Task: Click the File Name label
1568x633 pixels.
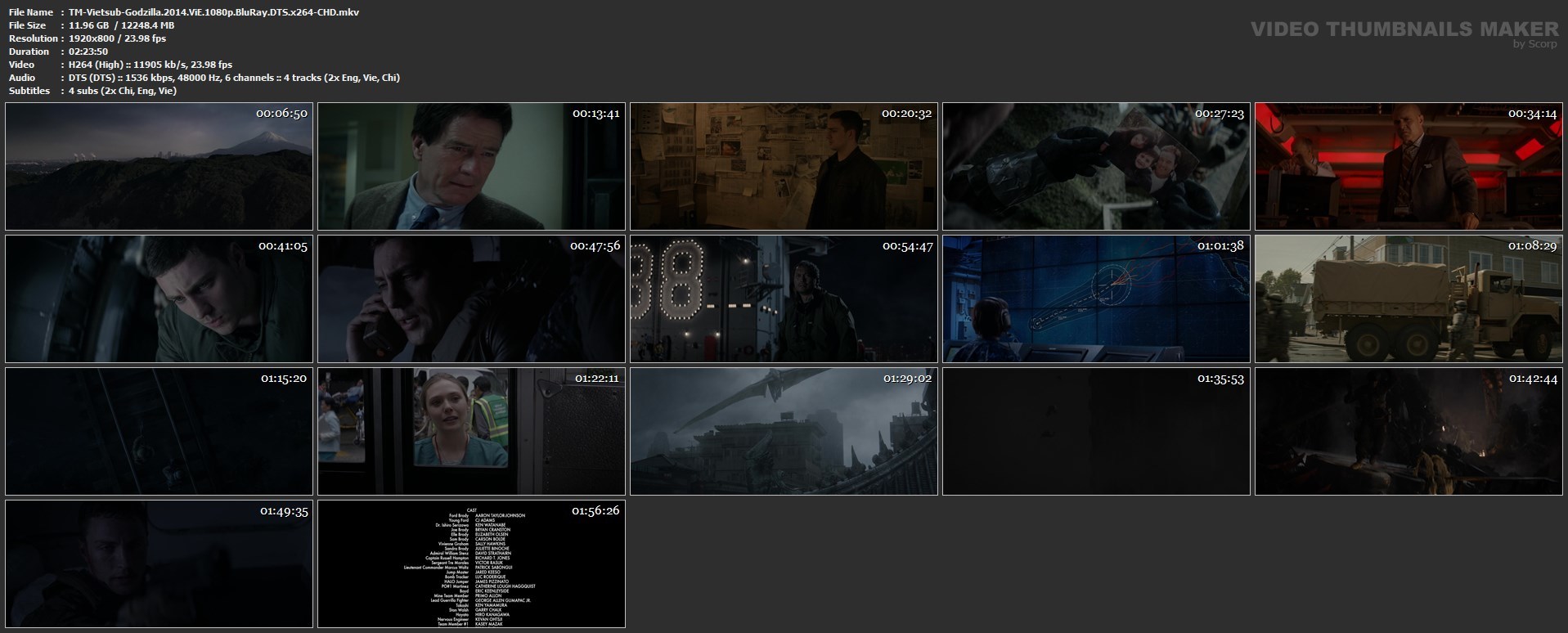Action: (x=31, y=12)
